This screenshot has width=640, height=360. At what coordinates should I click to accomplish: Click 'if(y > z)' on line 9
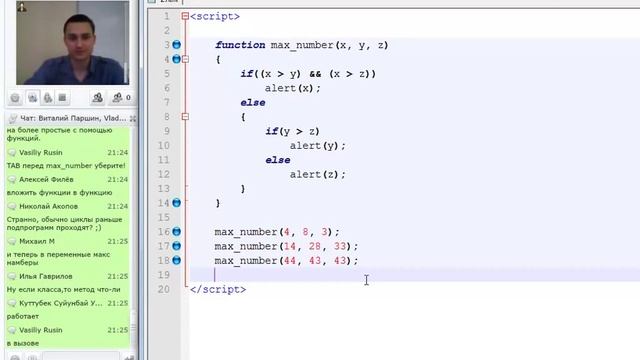[292, 131]
